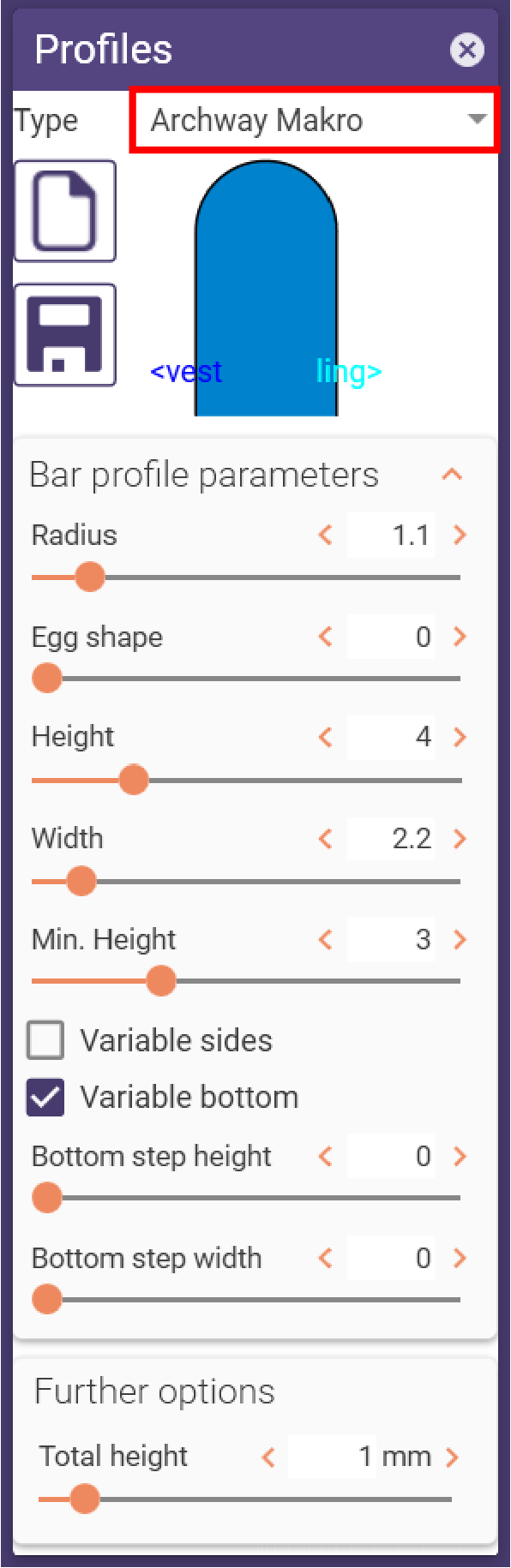The height and width of the screenshot is (1568, 511).
Task: Enable Variable sides checkbox
Action: [x=45, y=1040]
